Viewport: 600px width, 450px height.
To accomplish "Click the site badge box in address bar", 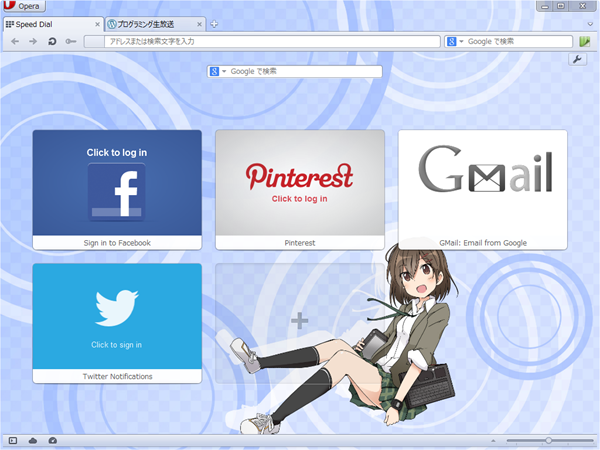I will pyautogui.click(x=94, y=41).
